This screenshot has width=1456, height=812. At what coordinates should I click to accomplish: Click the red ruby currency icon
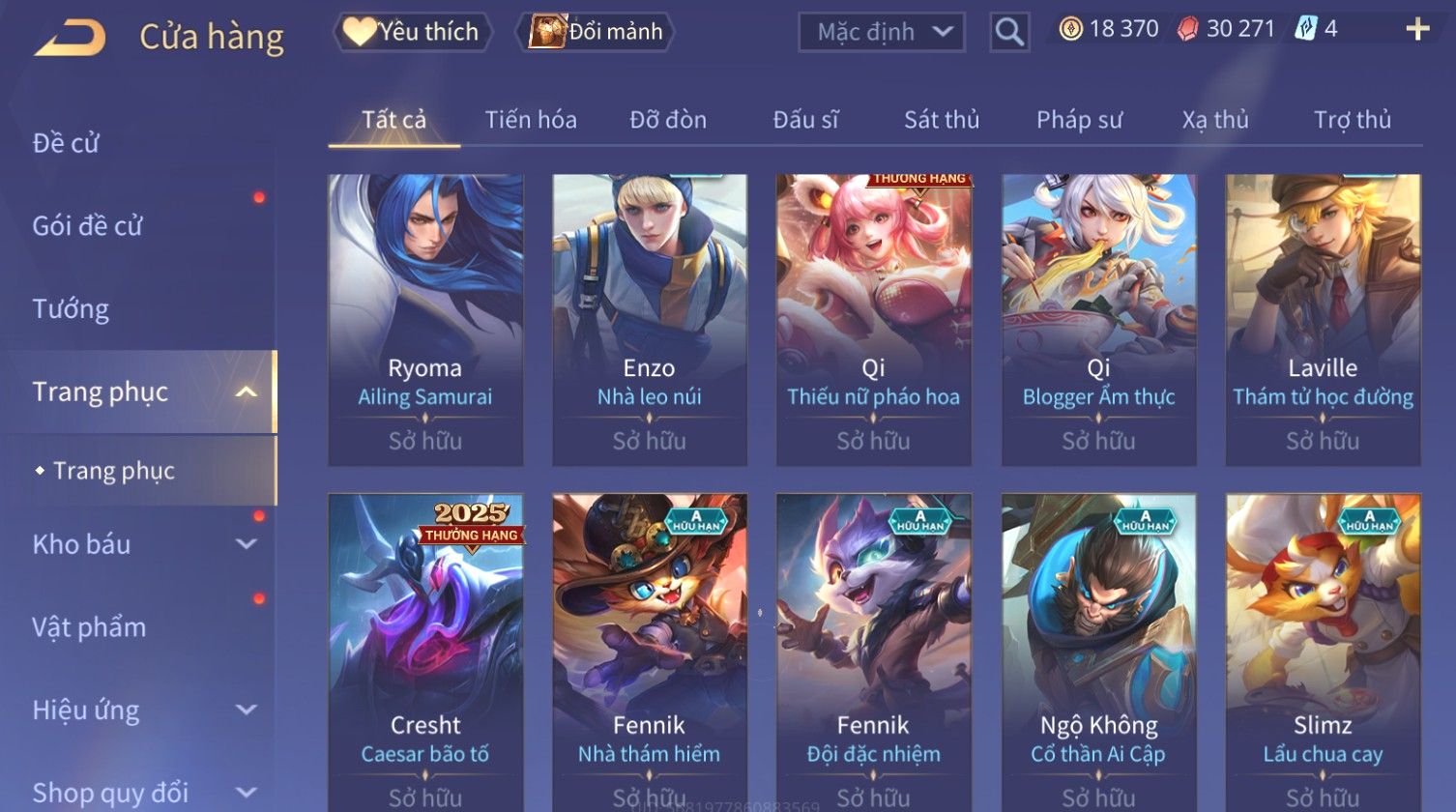pyautogui.click(x=1187, y=29)
